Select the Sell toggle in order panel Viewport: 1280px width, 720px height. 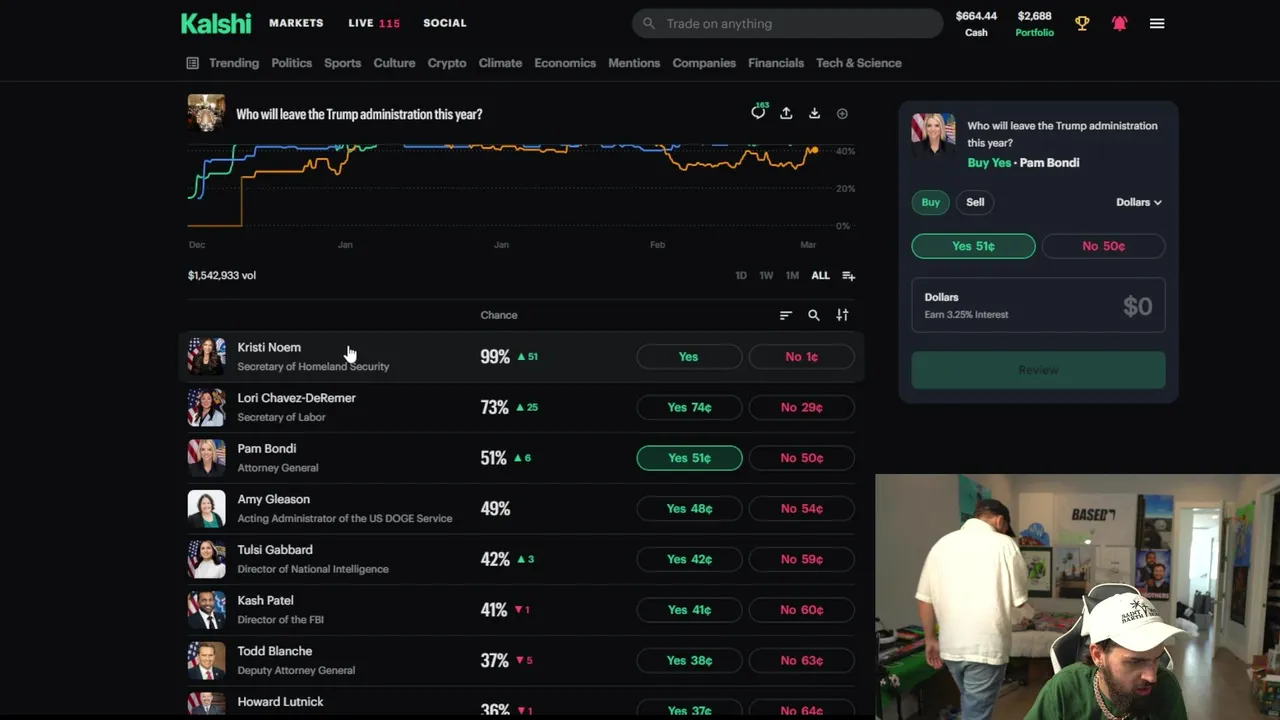[975, 202]
